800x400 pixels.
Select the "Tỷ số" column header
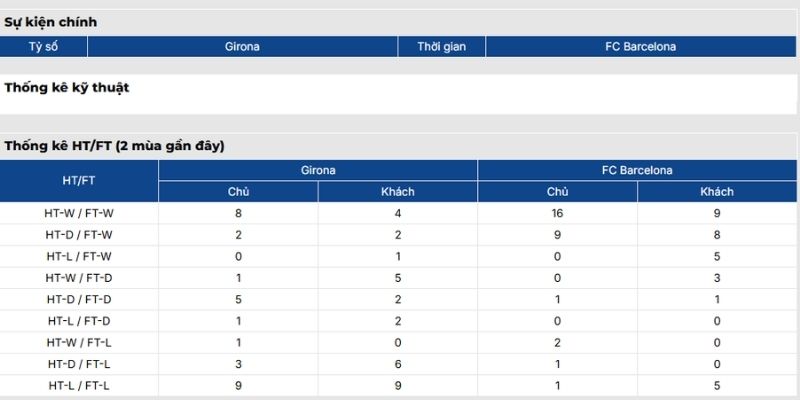[x=44, y=47]
